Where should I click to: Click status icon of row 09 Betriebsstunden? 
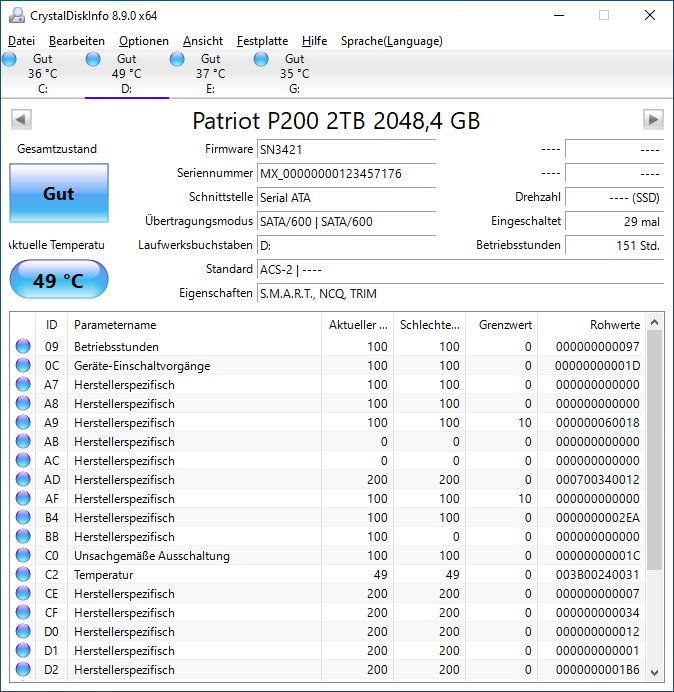[x=23, y=346]
